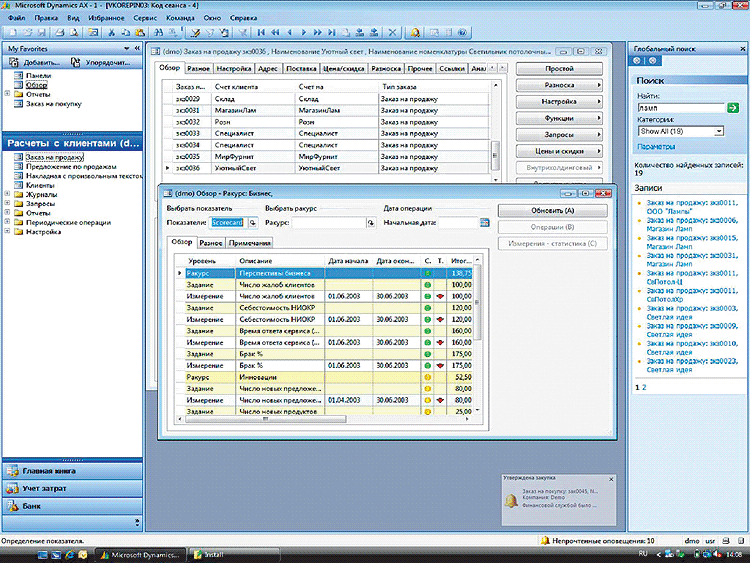Open the Команда menu

pyautogui.click(x=180, y=18)
